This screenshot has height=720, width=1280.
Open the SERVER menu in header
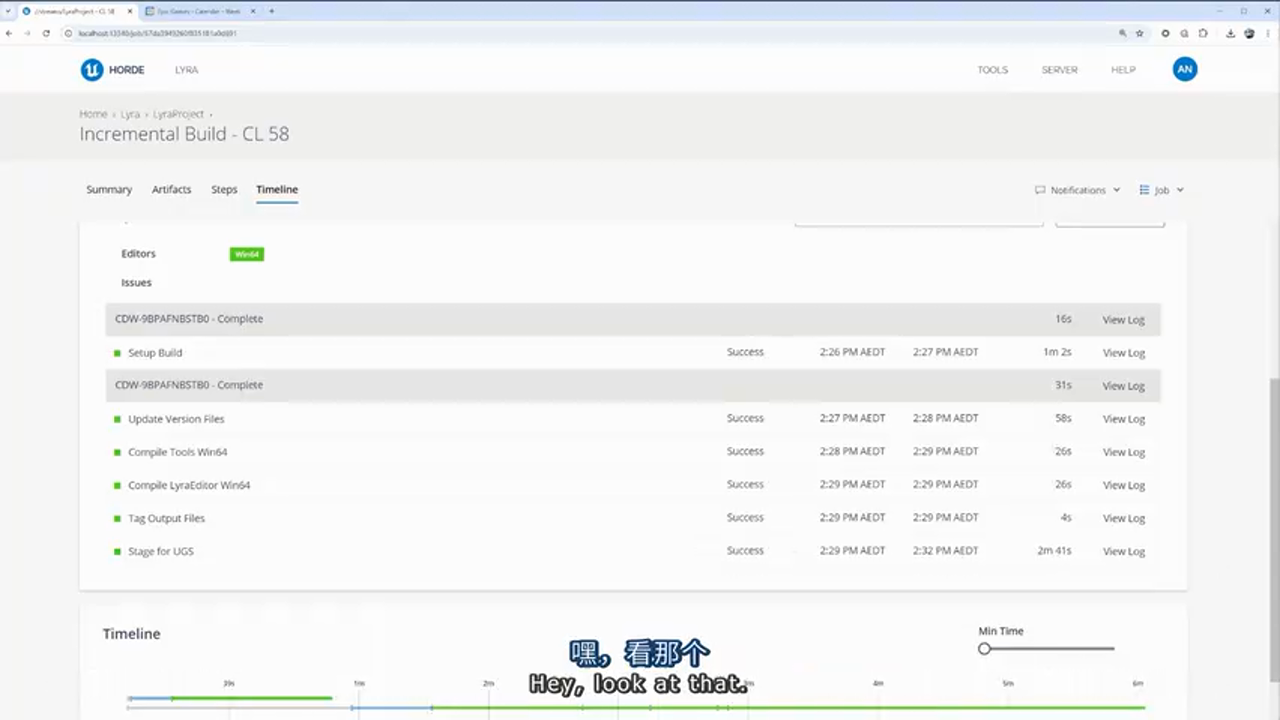pyautogui.click(x=1059, y=70)
